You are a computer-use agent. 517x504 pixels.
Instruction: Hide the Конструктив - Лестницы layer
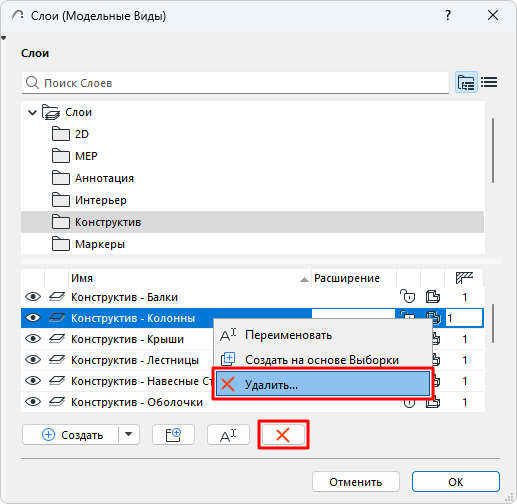[33, 360]
